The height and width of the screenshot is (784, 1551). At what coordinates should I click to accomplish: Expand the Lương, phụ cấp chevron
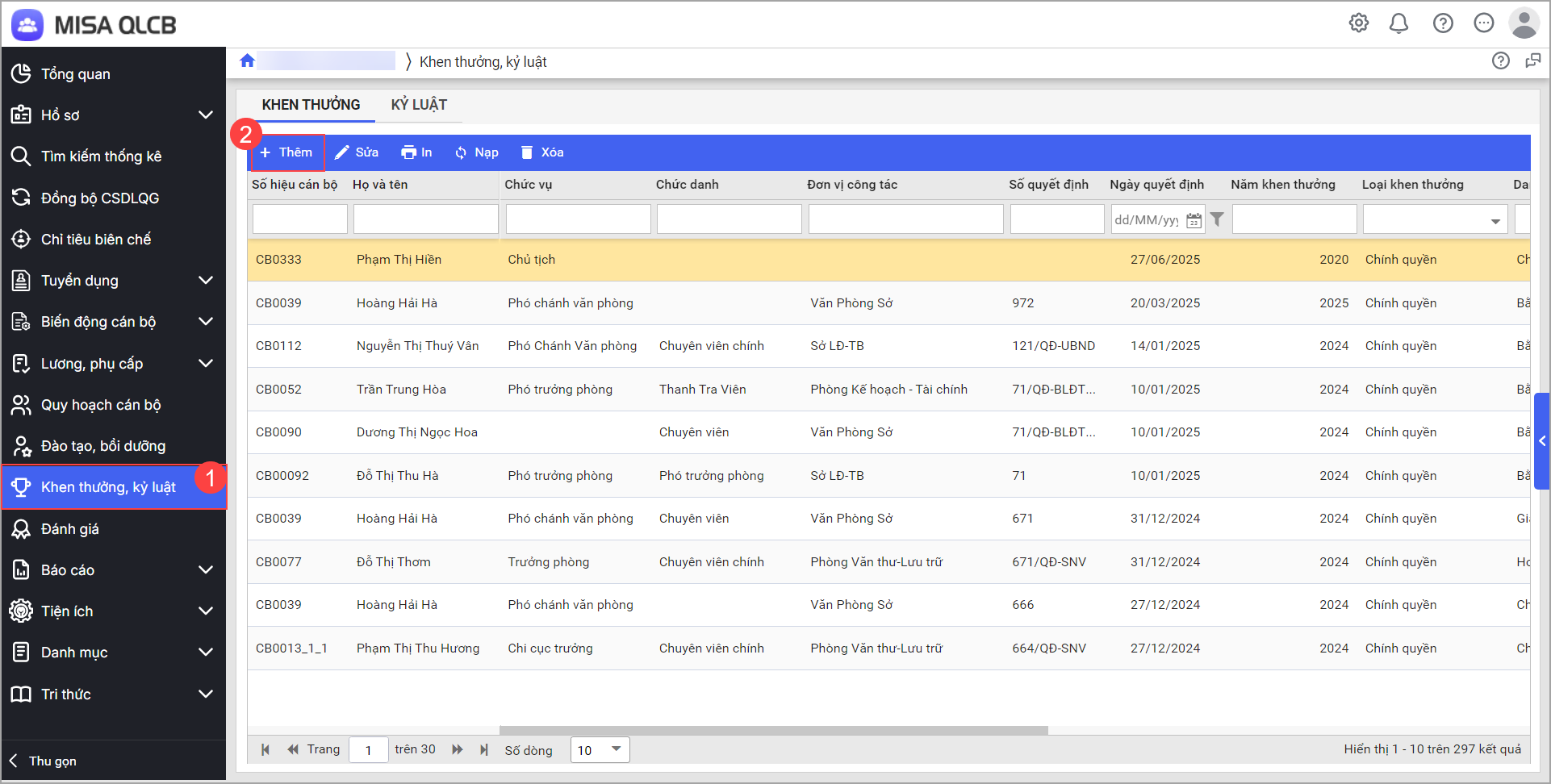[x=206, y=363]
